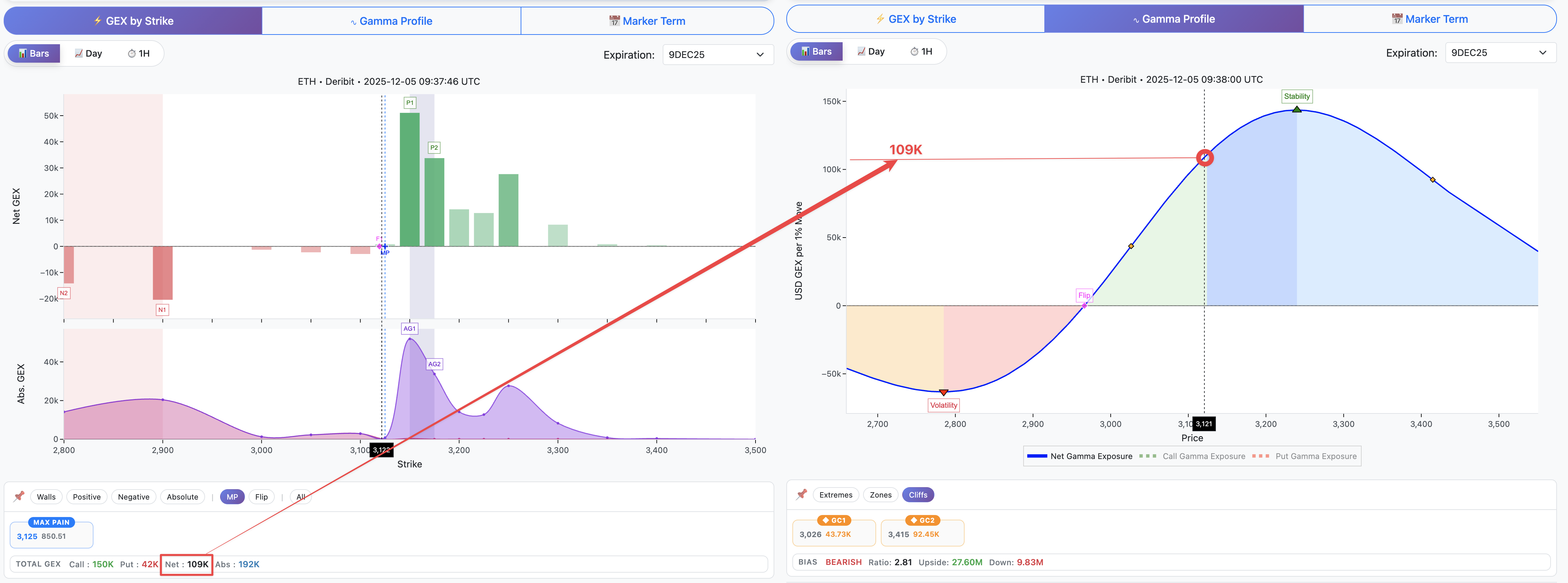
Task: Switch right panel to Marker Term tab
Action: (1429, 19)
